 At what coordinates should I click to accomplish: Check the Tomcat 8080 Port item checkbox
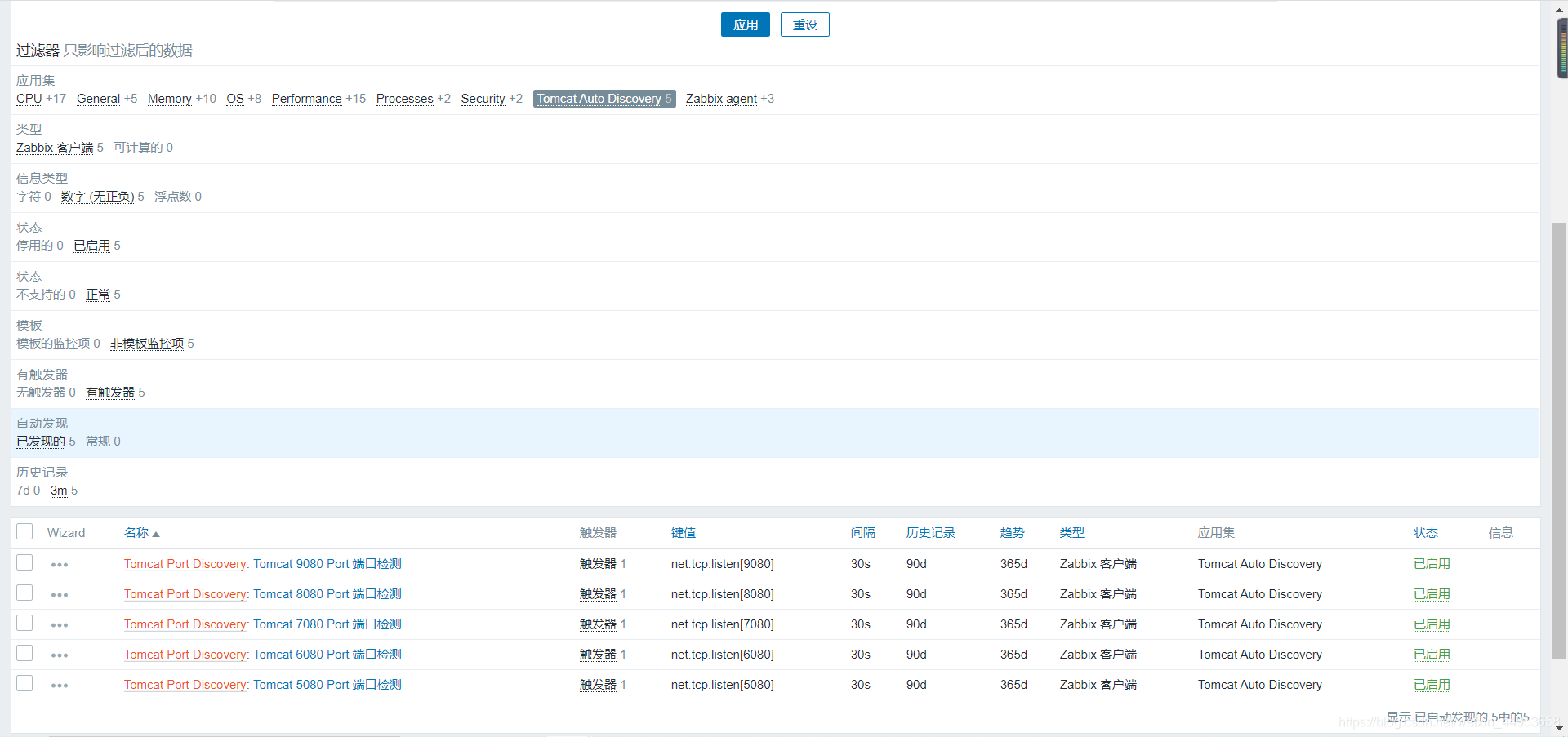tap(24, 593)
